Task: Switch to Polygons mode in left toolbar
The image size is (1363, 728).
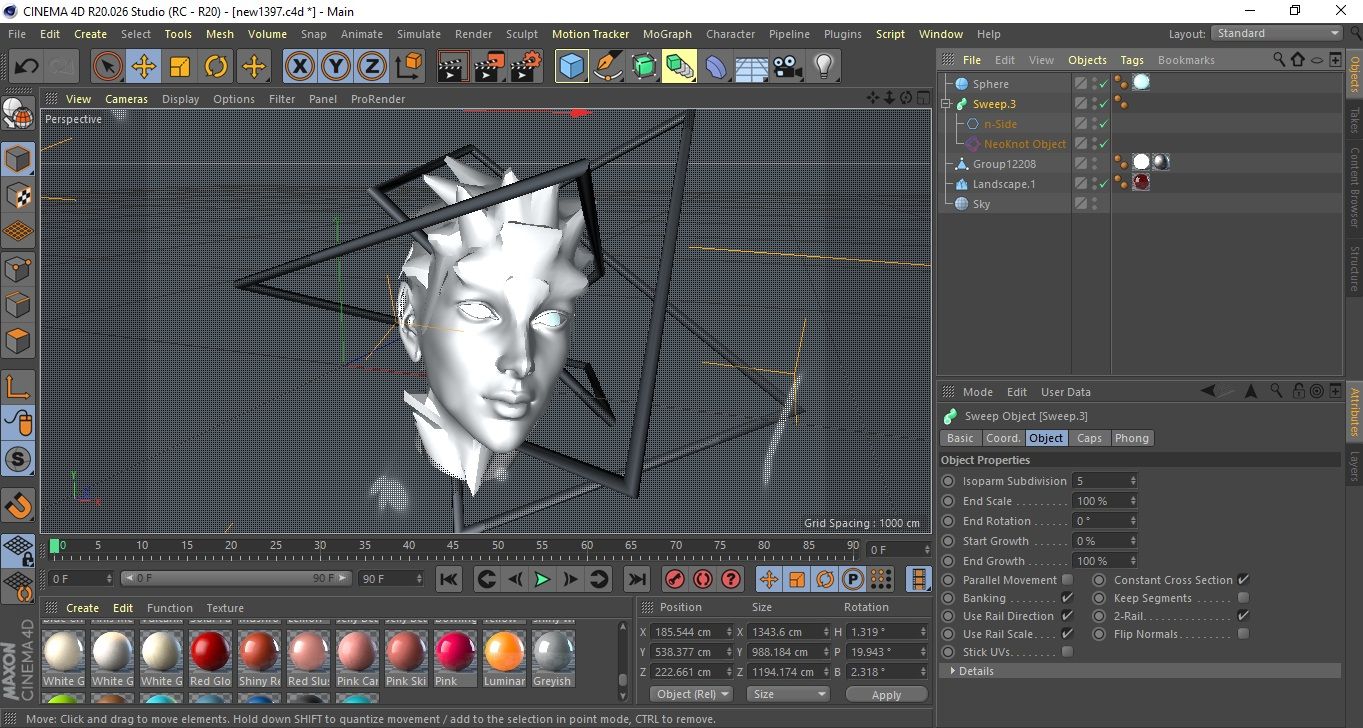Action: coord(18,340)
